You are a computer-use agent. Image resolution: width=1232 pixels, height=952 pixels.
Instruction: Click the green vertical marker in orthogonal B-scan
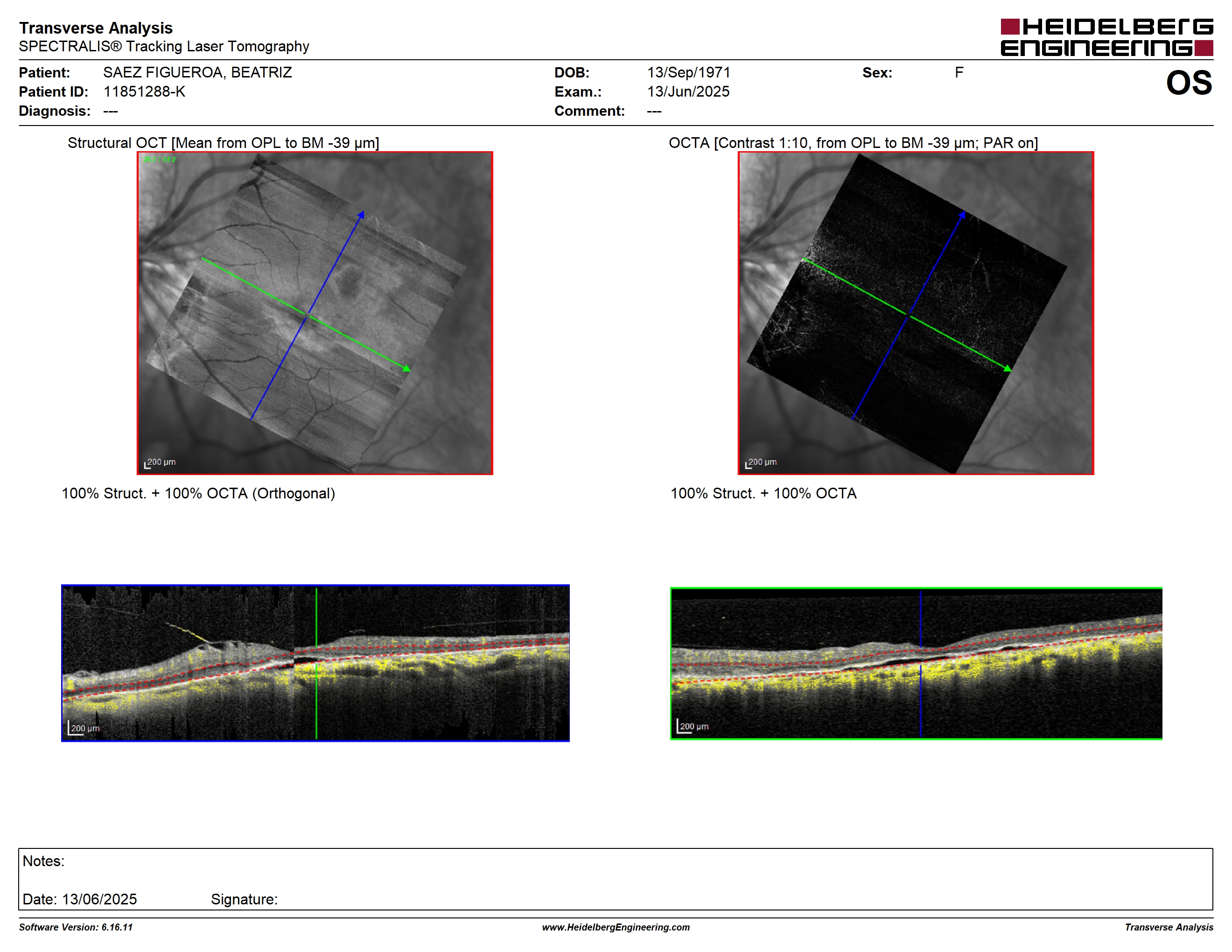[316, 663]
